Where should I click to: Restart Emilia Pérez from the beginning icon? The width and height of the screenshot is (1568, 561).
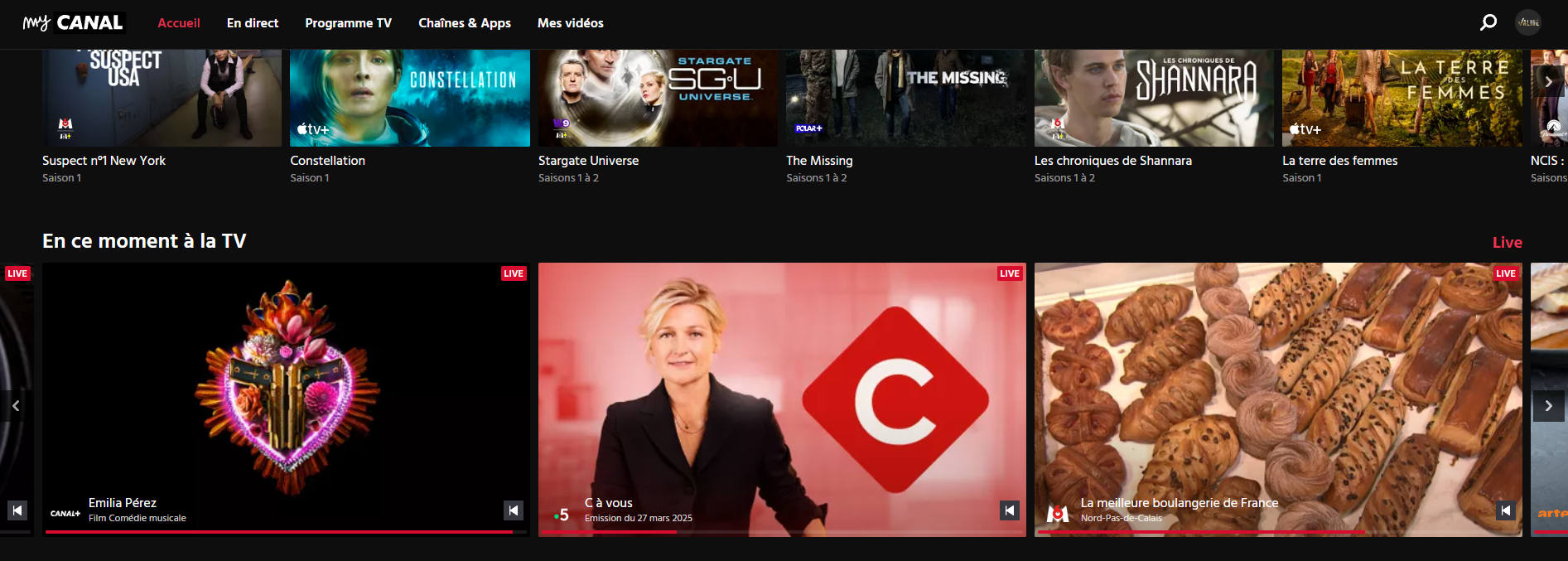coord(514,510)
